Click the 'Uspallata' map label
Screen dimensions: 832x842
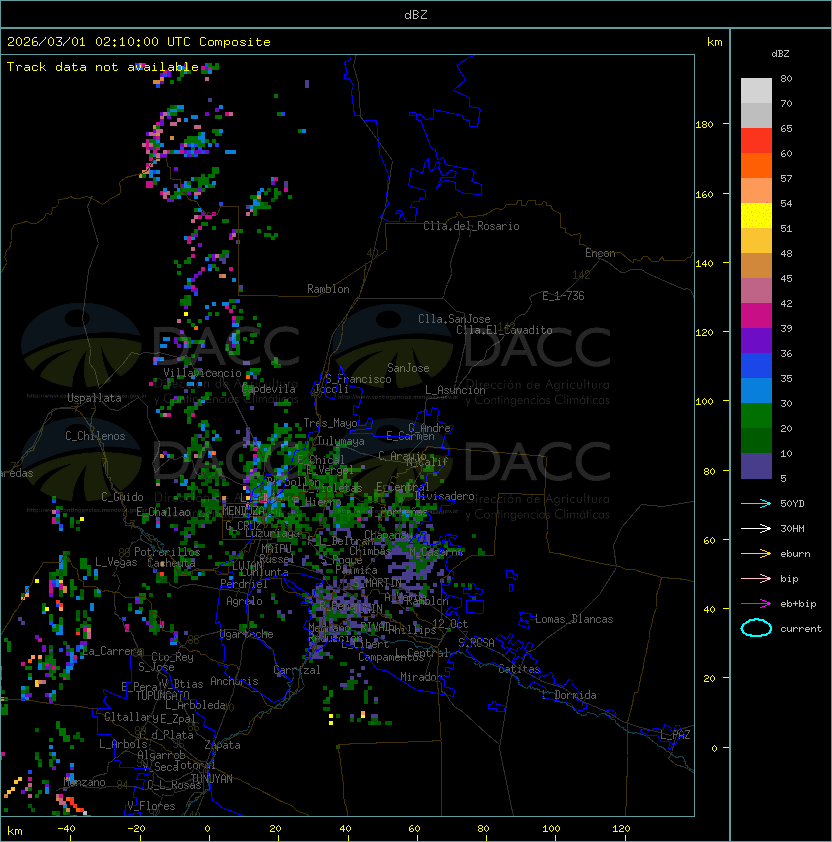pyautogui.click(x=94, y=398)
